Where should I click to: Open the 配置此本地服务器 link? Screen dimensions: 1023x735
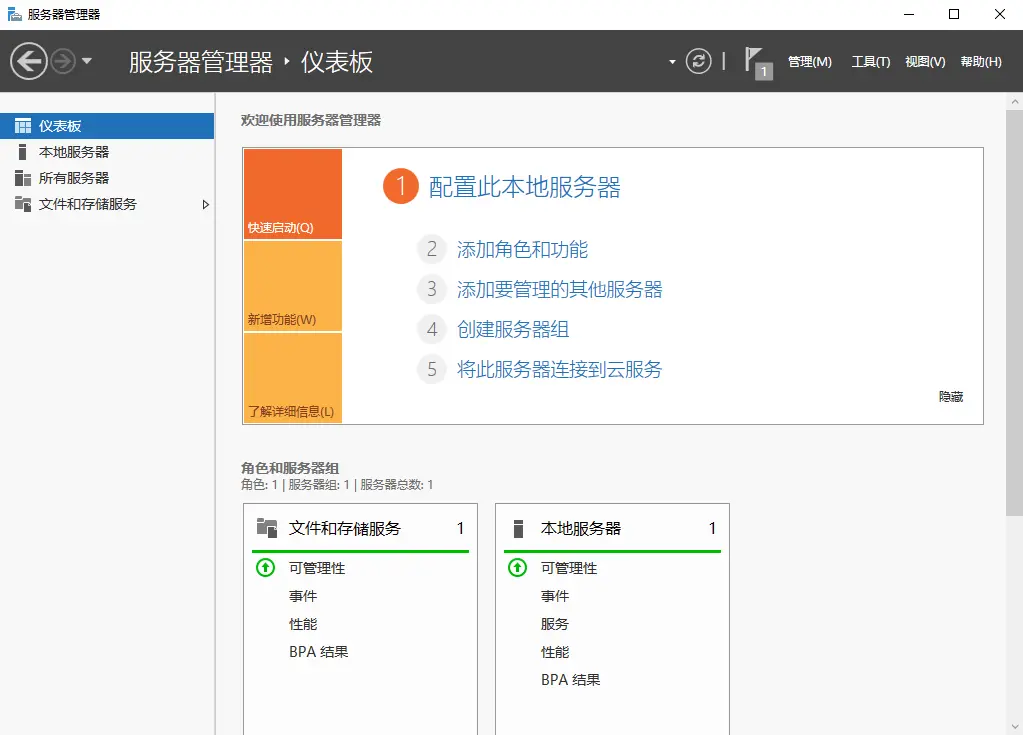click(x=525, y=187)
